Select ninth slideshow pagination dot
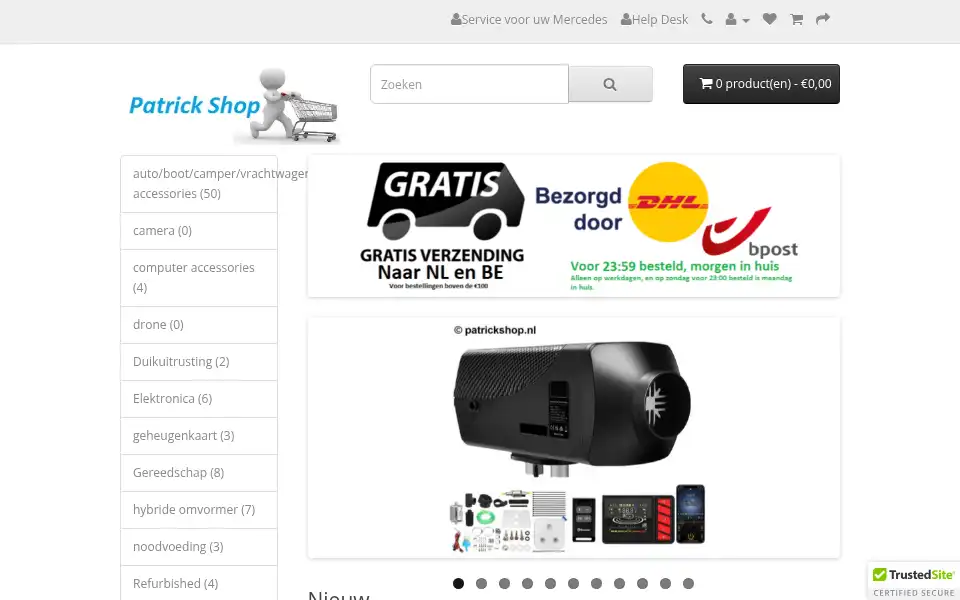Viewport: 960px width, 600px height. coord(642,583)
